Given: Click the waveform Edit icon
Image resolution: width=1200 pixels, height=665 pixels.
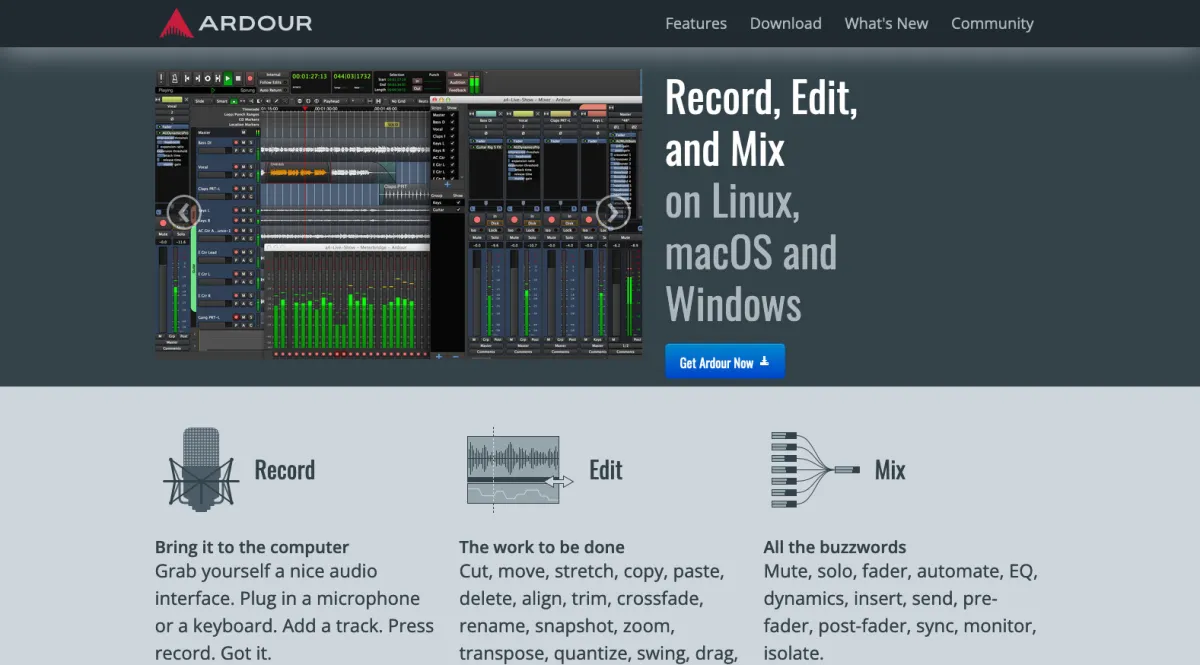Looking at the screenshot, I should (520, 469).
